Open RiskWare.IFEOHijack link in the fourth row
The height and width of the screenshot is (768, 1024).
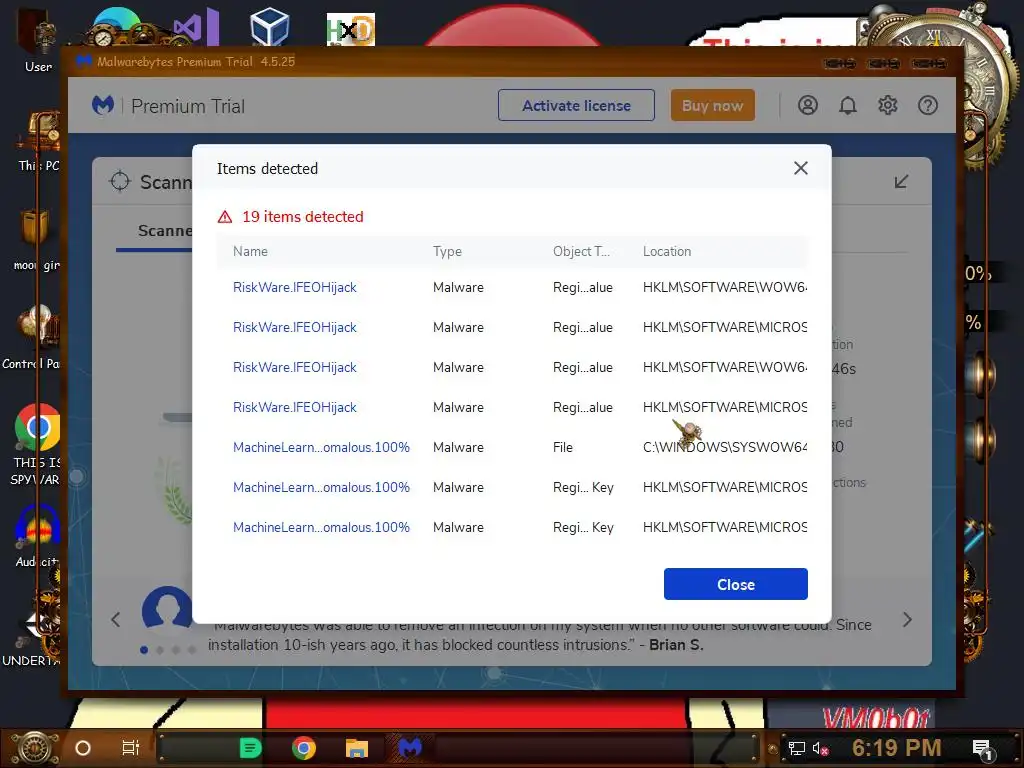(295, 407)
